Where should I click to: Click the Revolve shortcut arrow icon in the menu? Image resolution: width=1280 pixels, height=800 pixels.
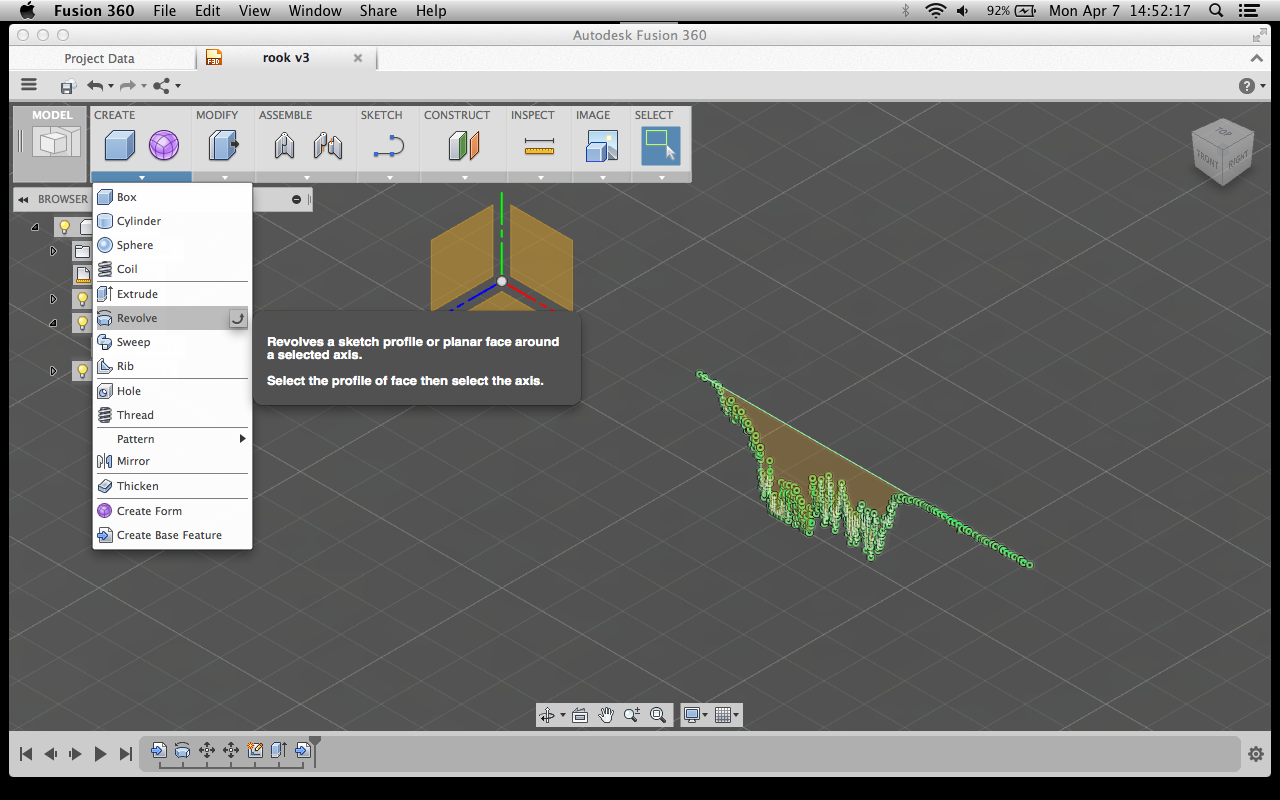237,318
